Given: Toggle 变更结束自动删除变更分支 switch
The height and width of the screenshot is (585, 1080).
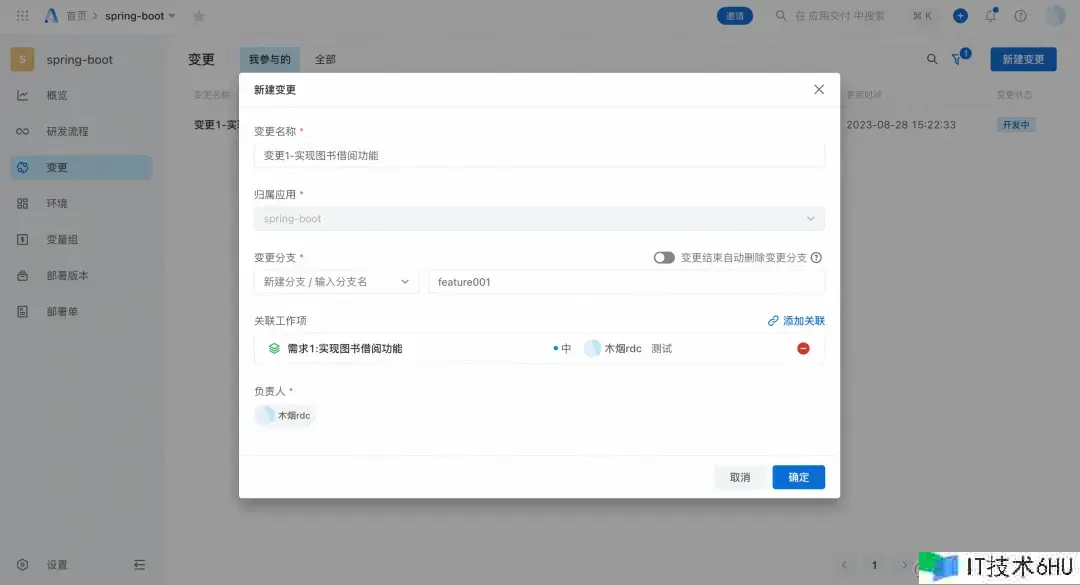Looking at the screenshot, I should click(664, 258).
